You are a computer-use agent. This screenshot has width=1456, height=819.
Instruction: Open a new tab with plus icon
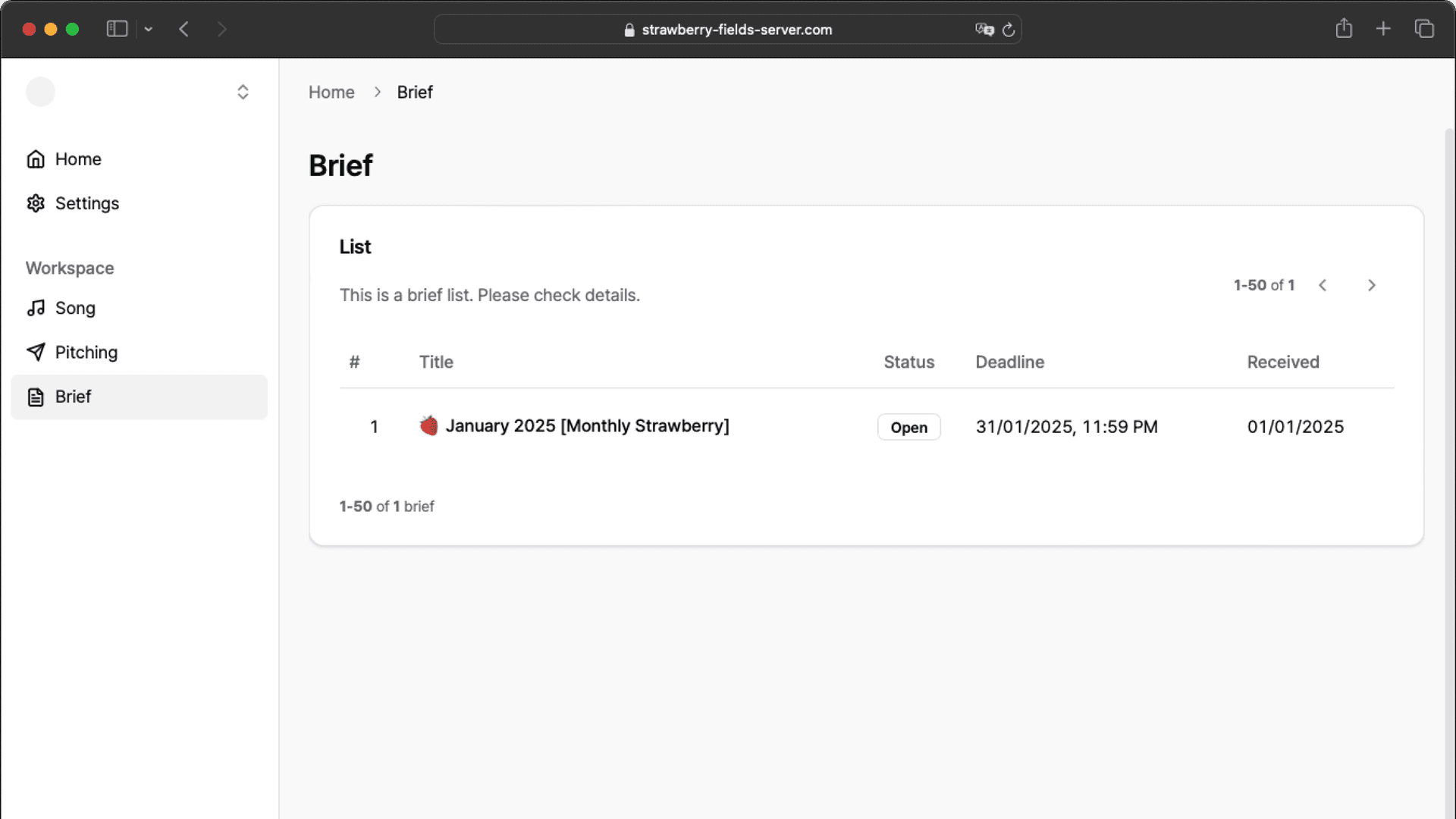pos(1383,29)
